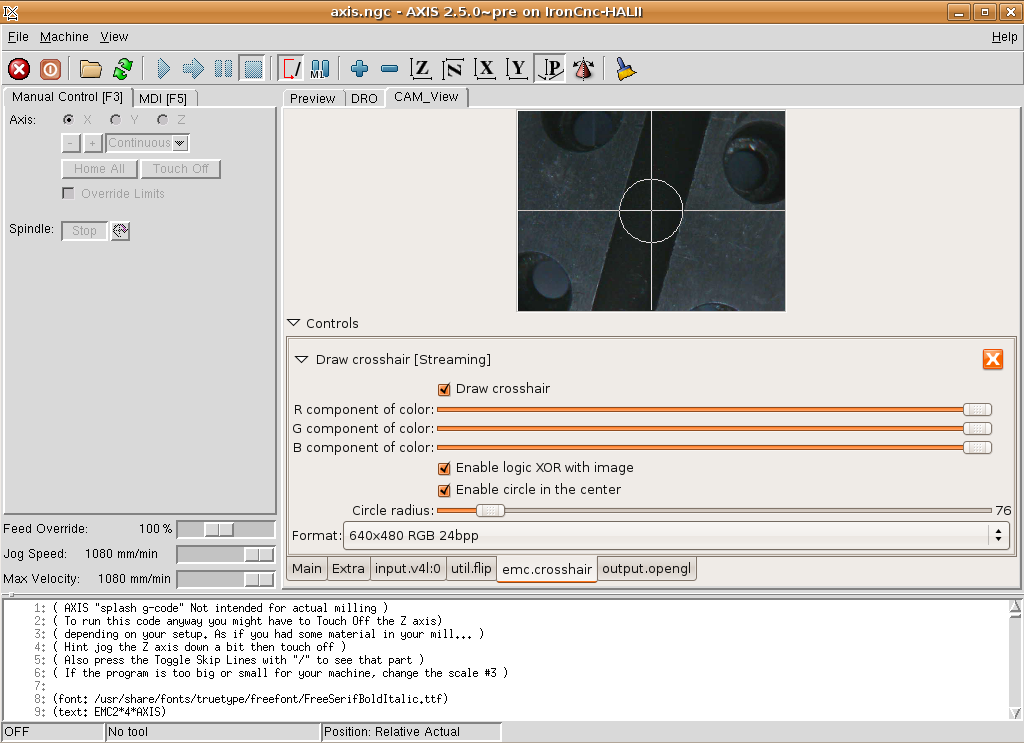Open the Machine menu
1024x743 pixels.
point(64,37)
